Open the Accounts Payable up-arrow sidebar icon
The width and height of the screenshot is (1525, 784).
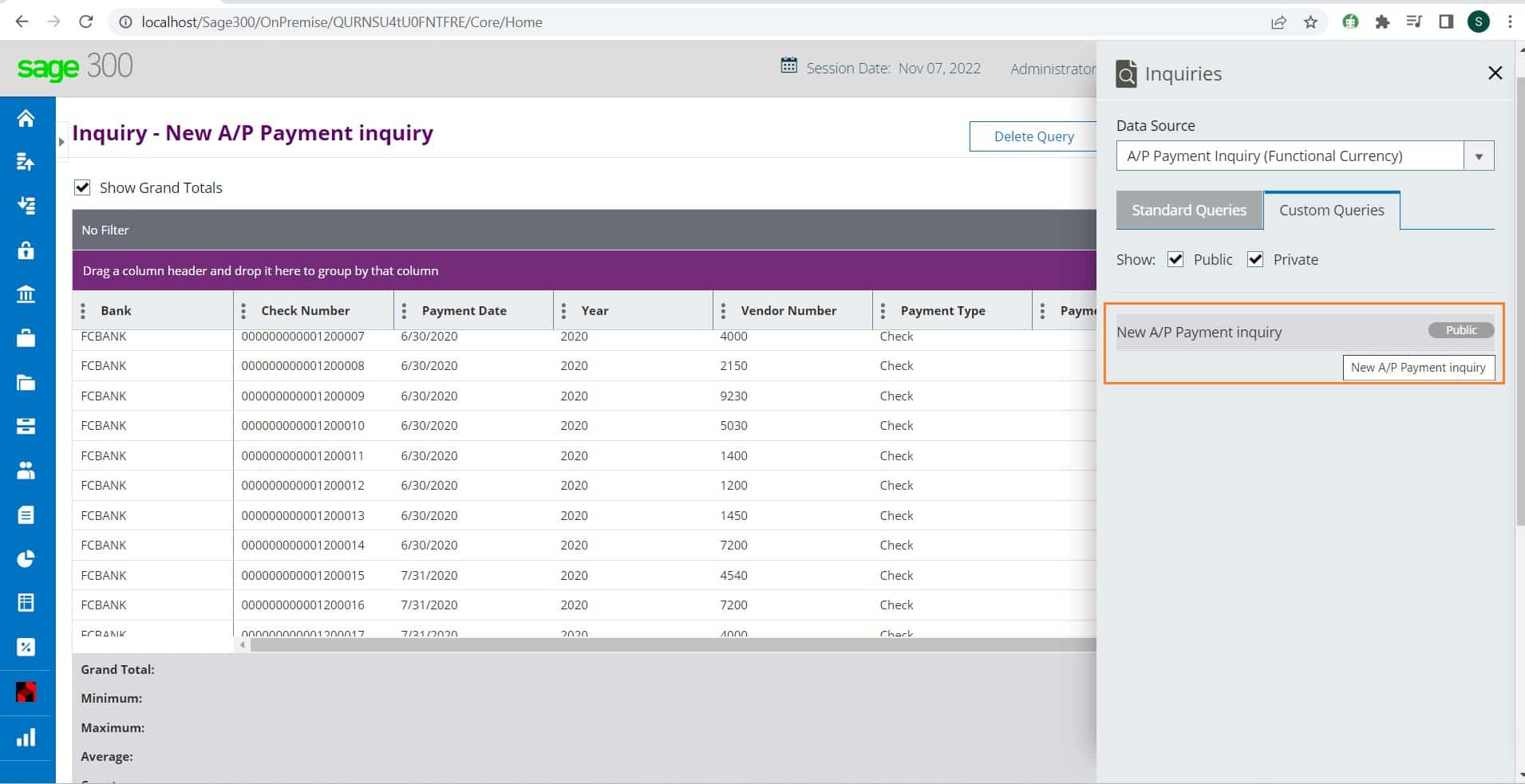pyautogui.click(x=26, y=162)
